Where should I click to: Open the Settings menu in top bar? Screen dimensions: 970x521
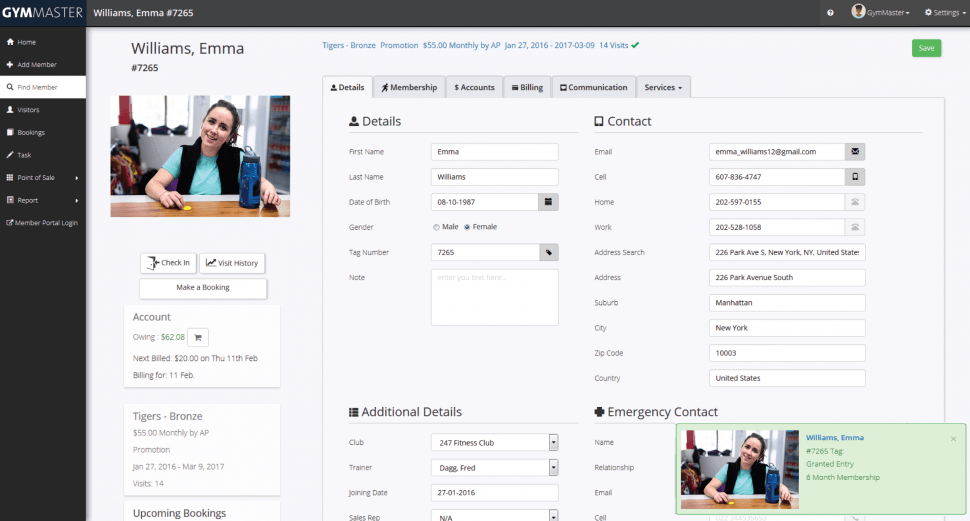945,13
